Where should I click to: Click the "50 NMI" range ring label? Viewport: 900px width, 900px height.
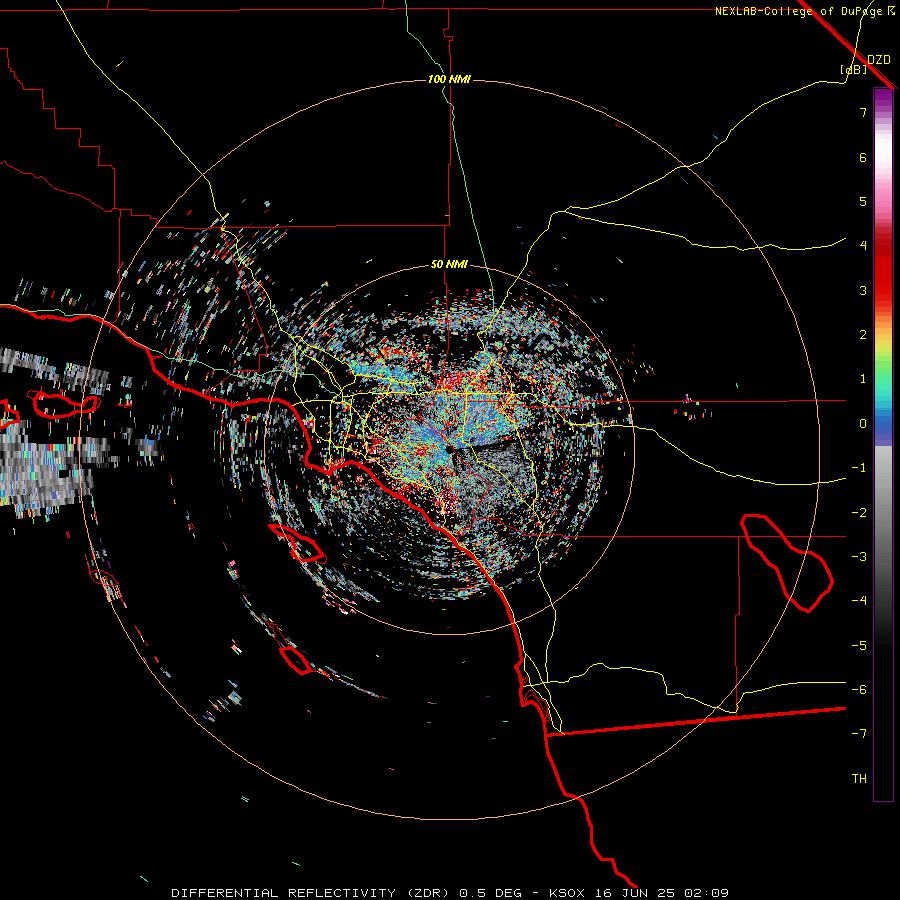(x=449, y=264)
